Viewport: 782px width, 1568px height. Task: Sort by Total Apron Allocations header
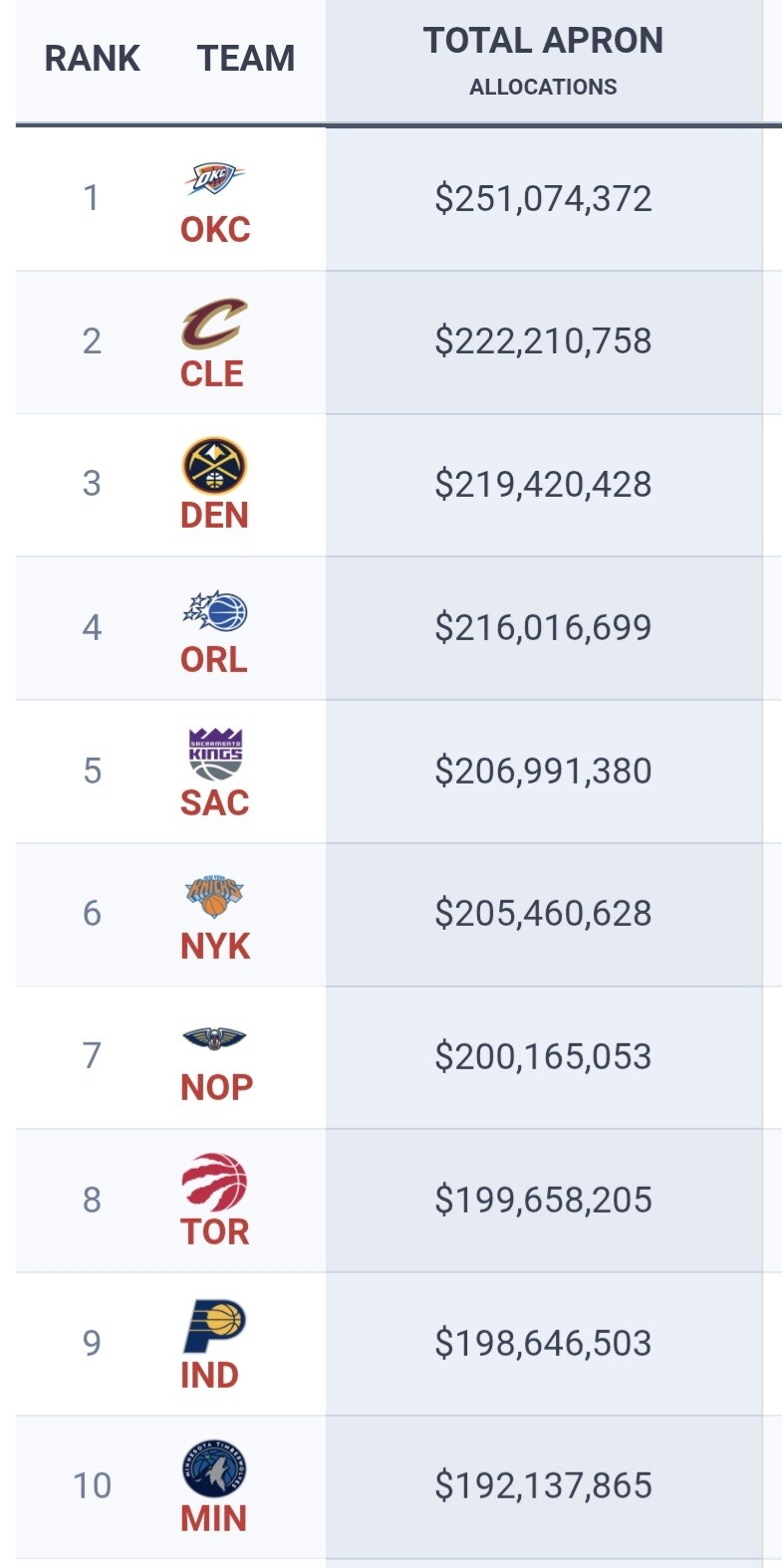click(x=543, y=60)
